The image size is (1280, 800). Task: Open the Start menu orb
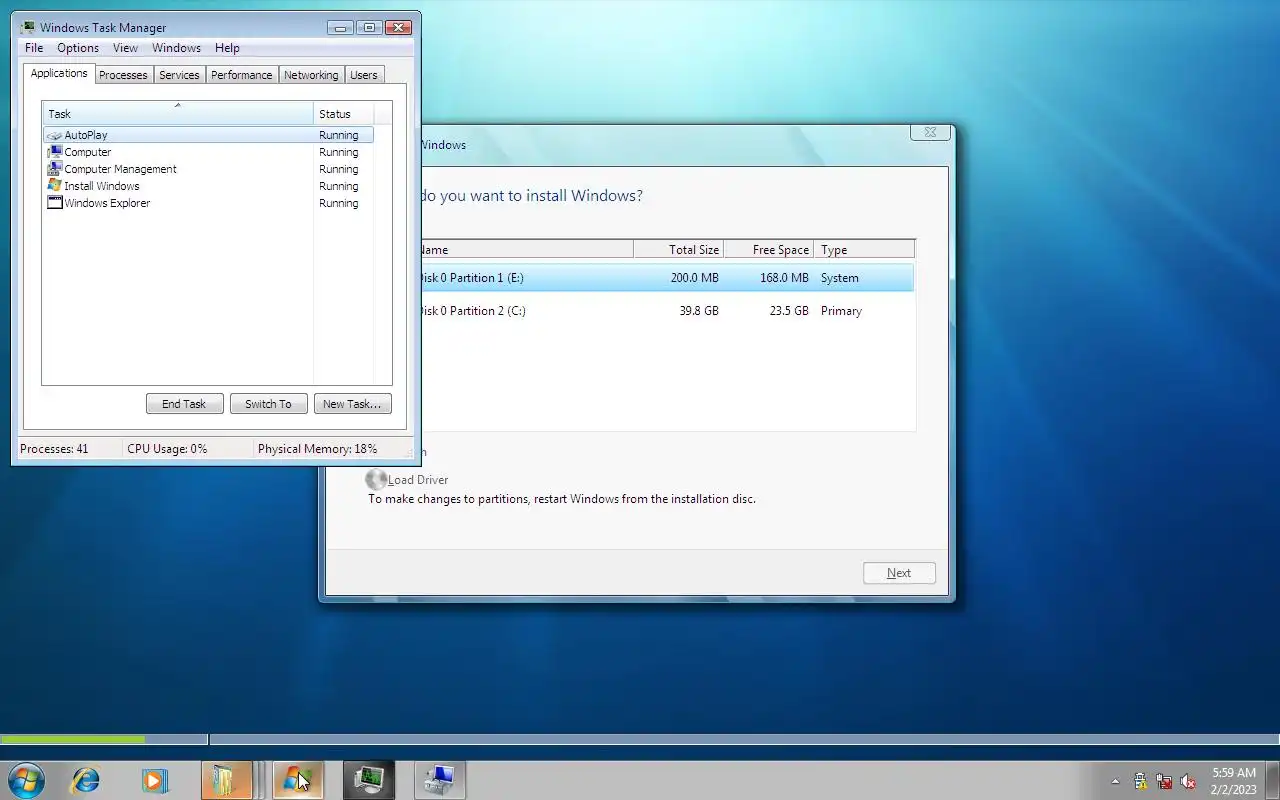(x=25, y=780)
